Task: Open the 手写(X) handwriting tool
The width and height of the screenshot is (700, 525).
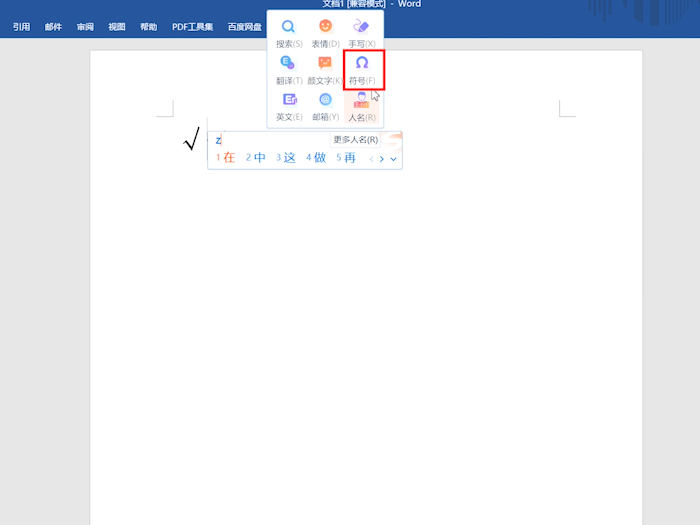Action: tap(362, 33)
